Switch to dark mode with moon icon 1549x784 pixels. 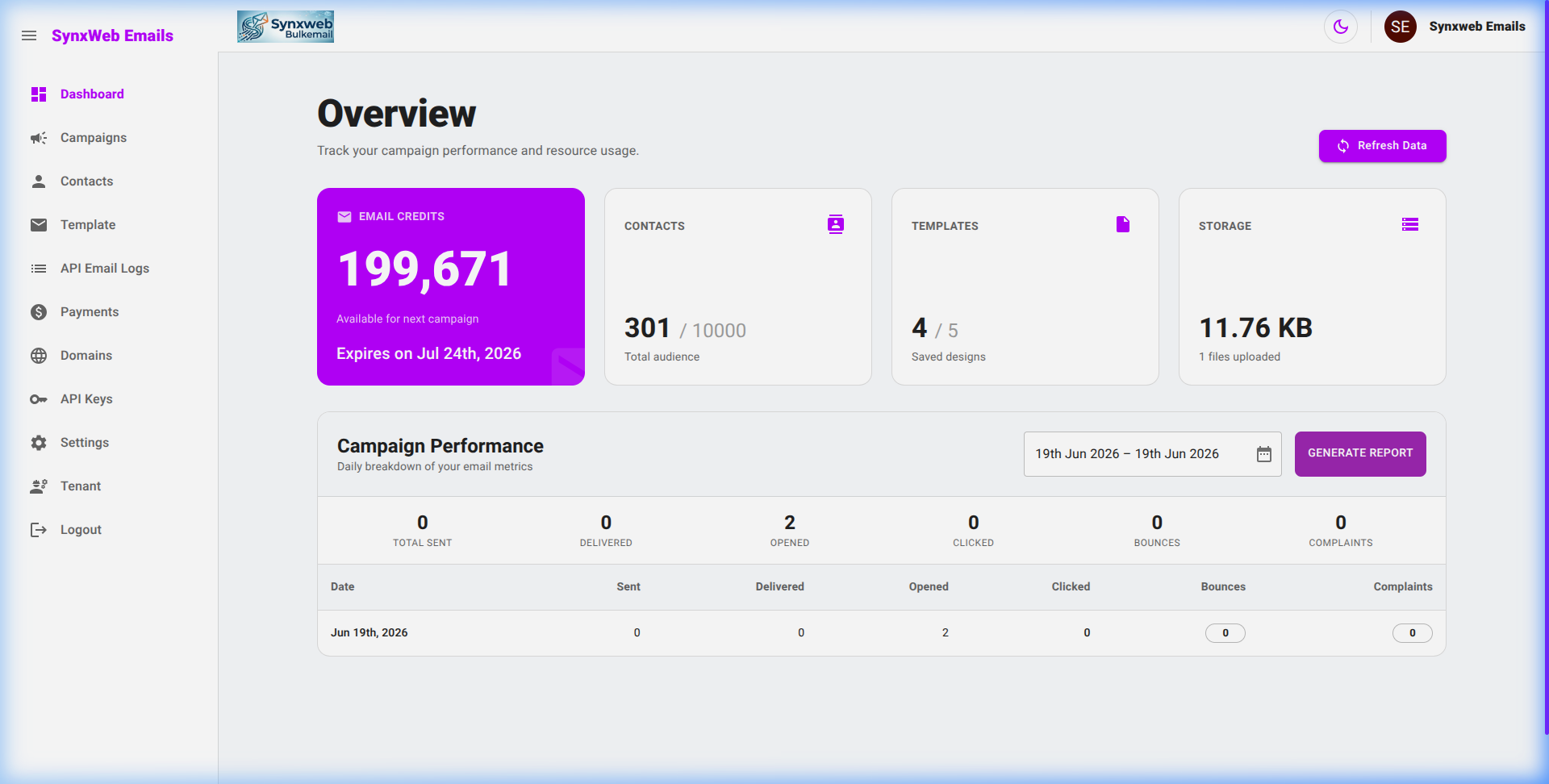tap(1341, 27)
